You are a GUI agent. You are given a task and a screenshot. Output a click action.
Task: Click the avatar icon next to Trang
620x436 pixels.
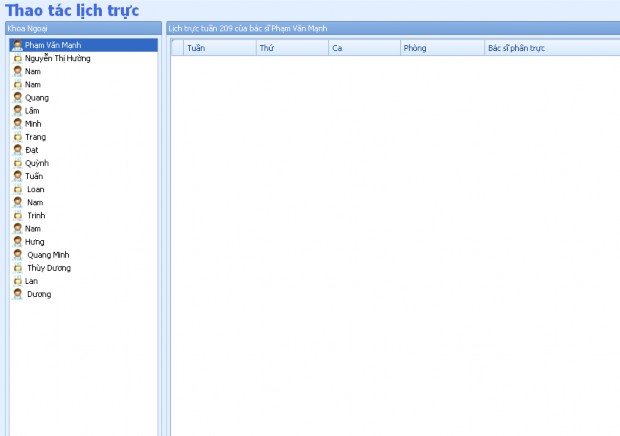coord(18,137)
